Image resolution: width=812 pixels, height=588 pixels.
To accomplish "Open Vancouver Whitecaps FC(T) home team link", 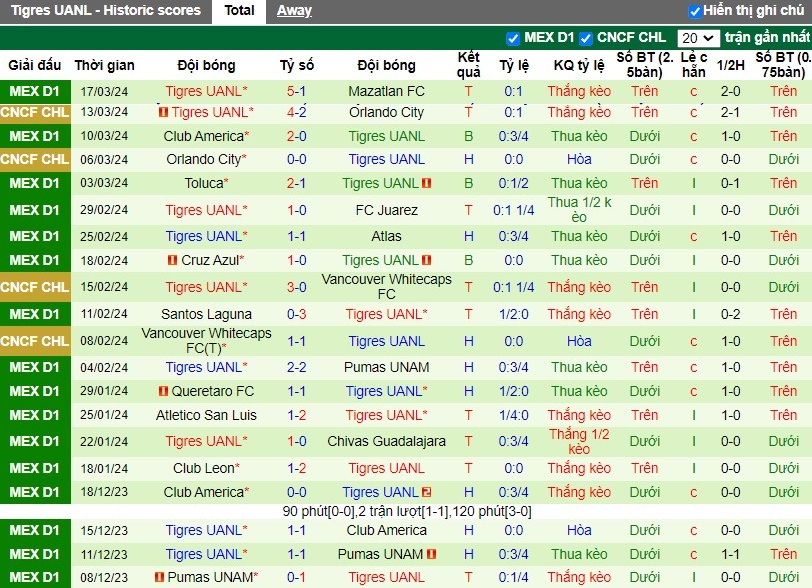I will [x=206, y=340].
